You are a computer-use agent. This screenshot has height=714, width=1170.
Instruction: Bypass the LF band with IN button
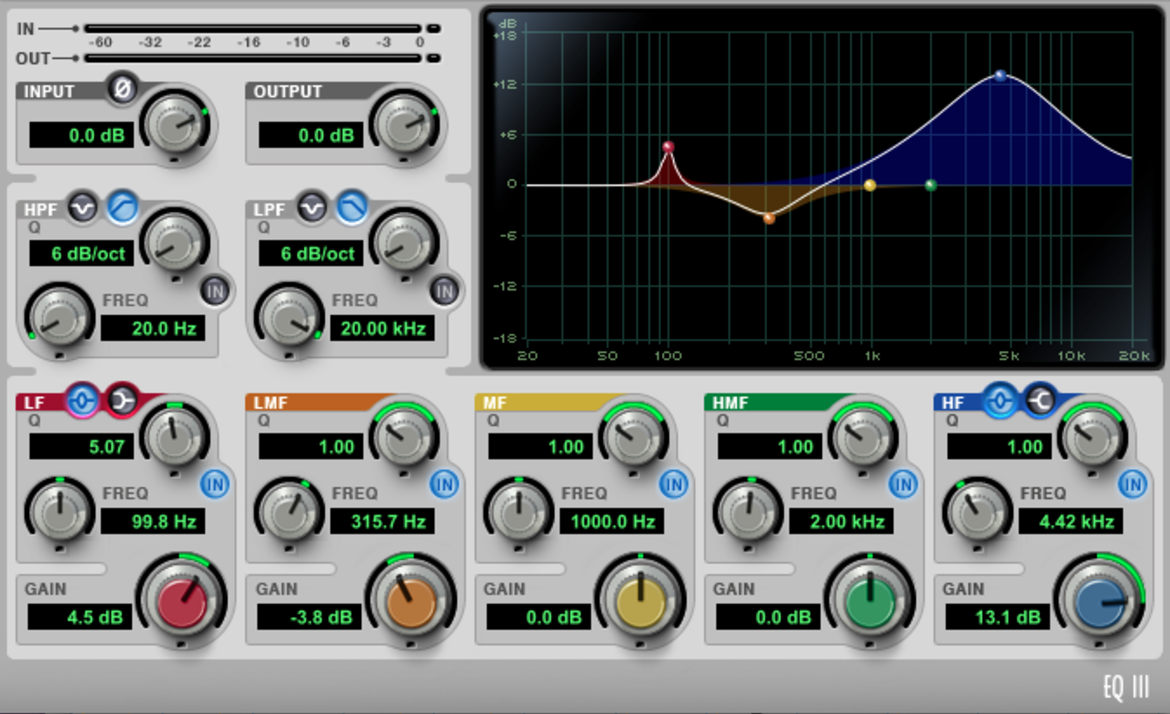click(215, 485)
